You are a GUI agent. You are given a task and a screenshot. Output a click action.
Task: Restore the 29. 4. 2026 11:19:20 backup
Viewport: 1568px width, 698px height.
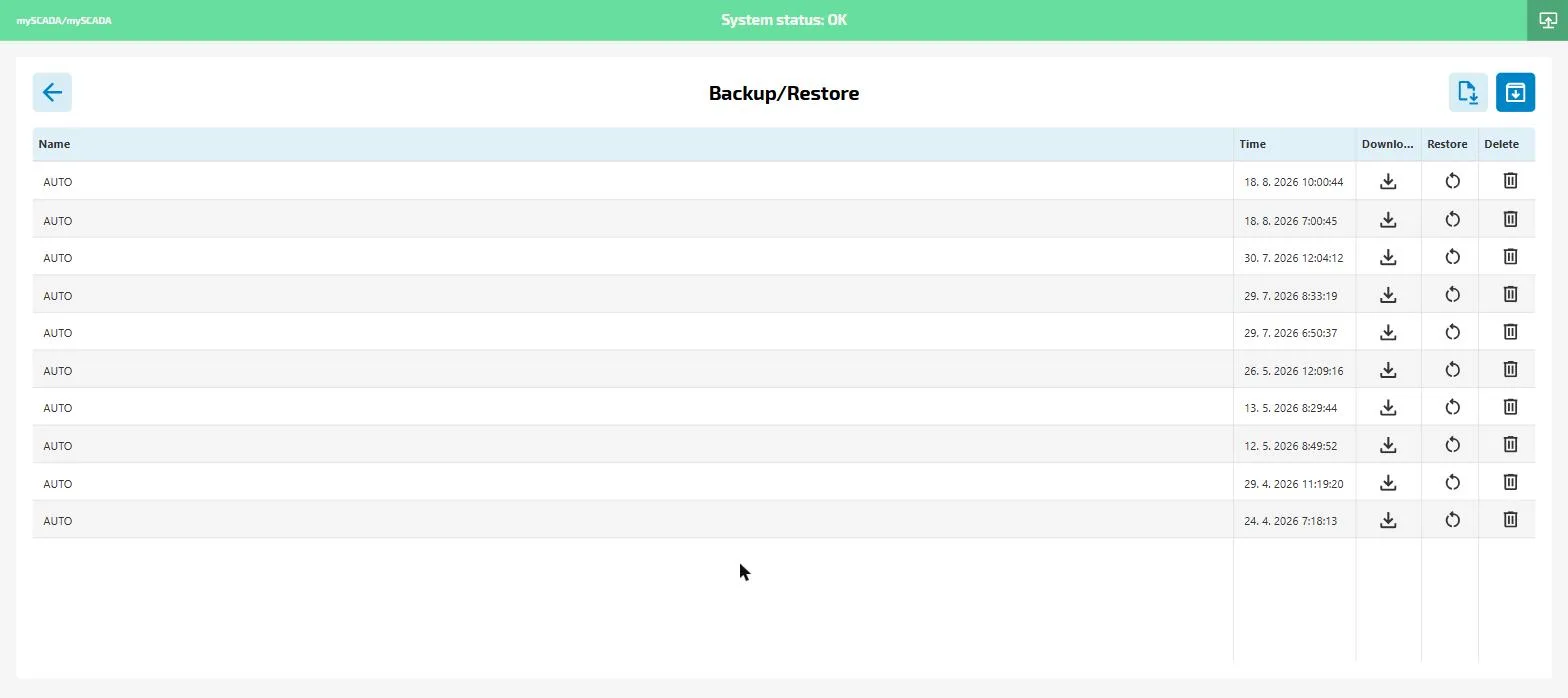[1452, 482]
